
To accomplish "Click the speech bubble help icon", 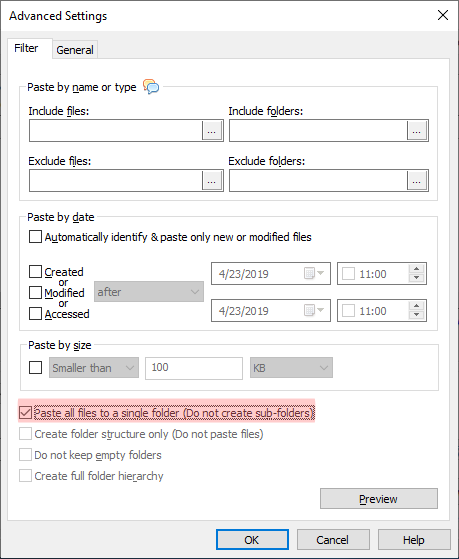I will pos(151,87).
